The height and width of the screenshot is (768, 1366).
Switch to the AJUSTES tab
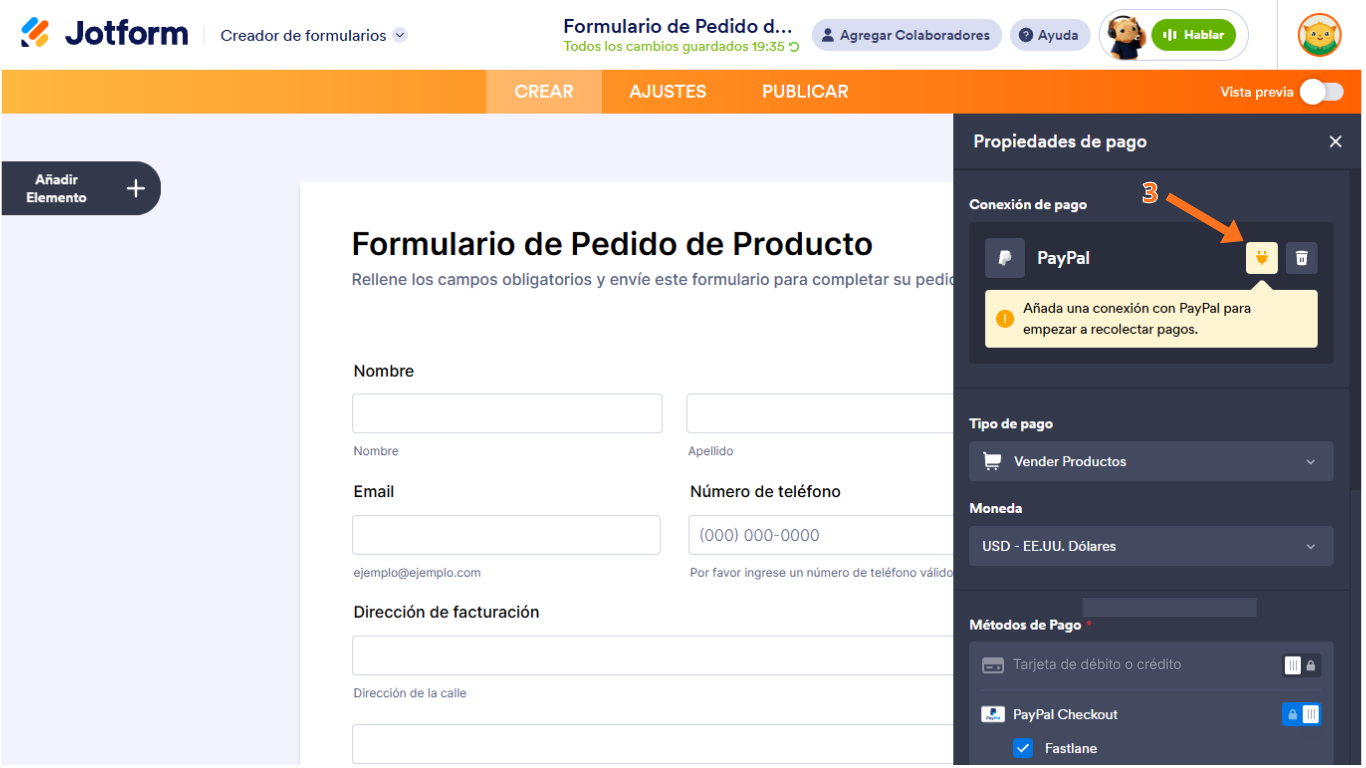pyautogui.click(x=668, y=91)
